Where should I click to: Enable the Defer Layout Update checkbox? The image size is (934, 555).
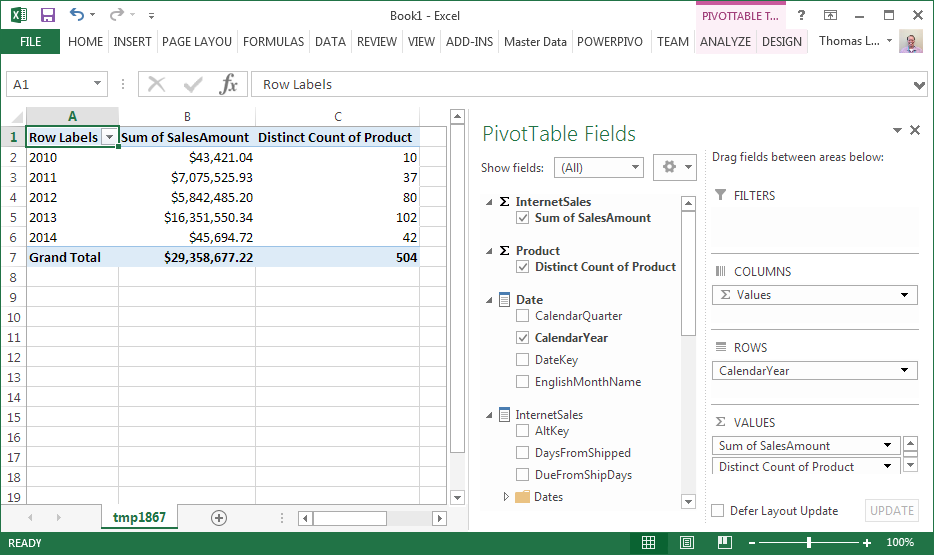point(717,511)
